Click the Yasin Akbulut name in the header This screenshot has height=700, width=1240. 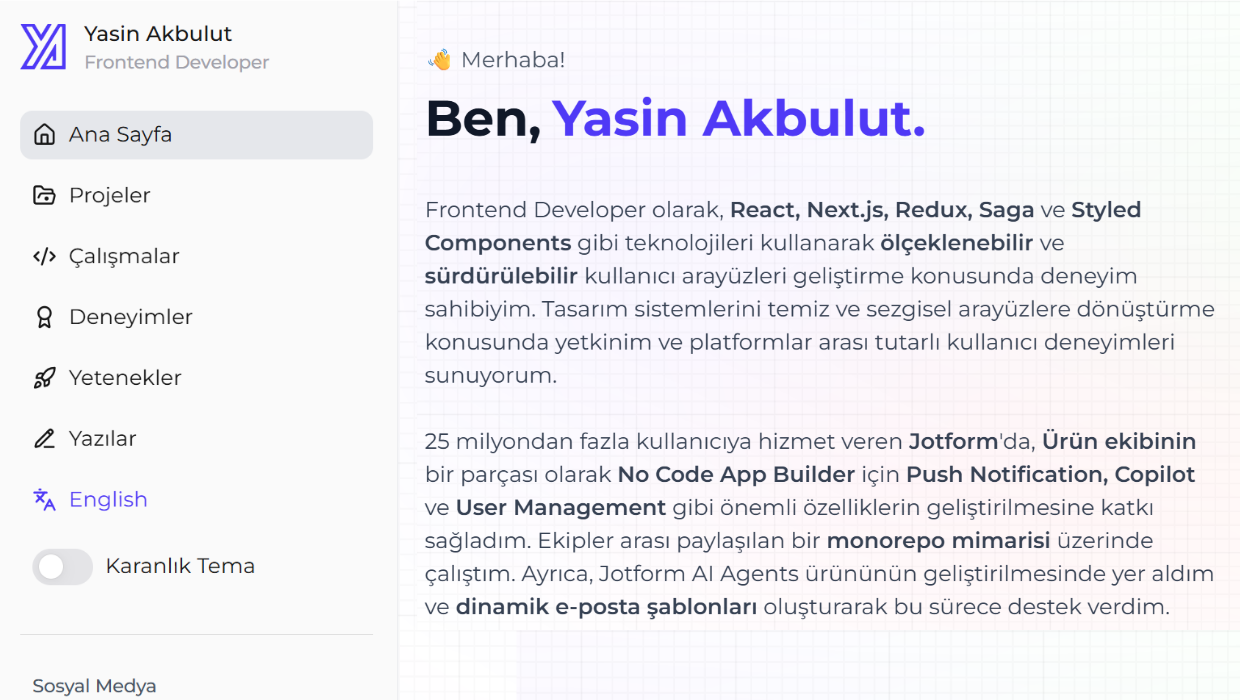(x=158, y=33)
